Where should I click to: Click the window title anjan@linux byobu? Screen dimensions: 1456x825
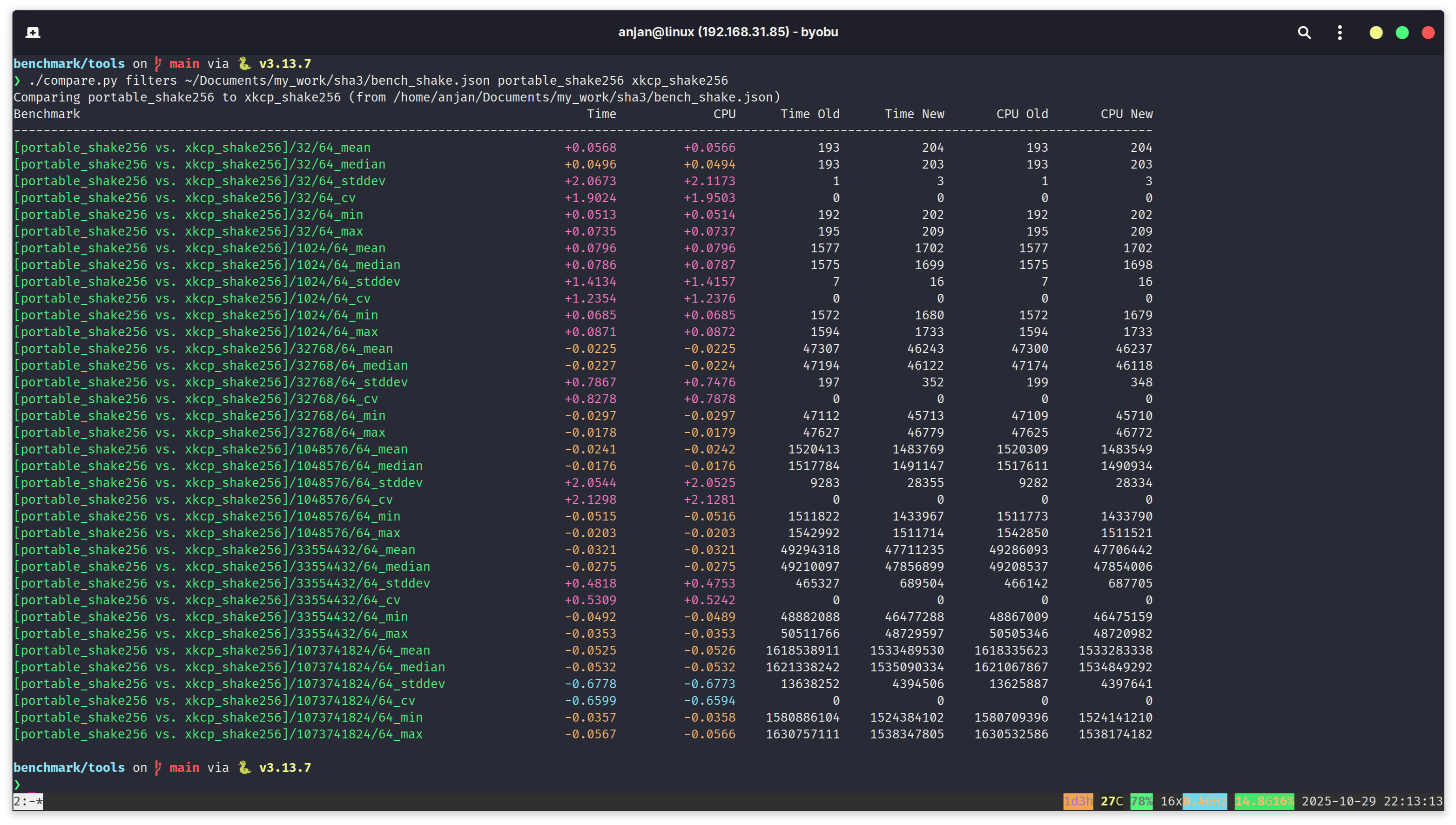coord(728,32)
